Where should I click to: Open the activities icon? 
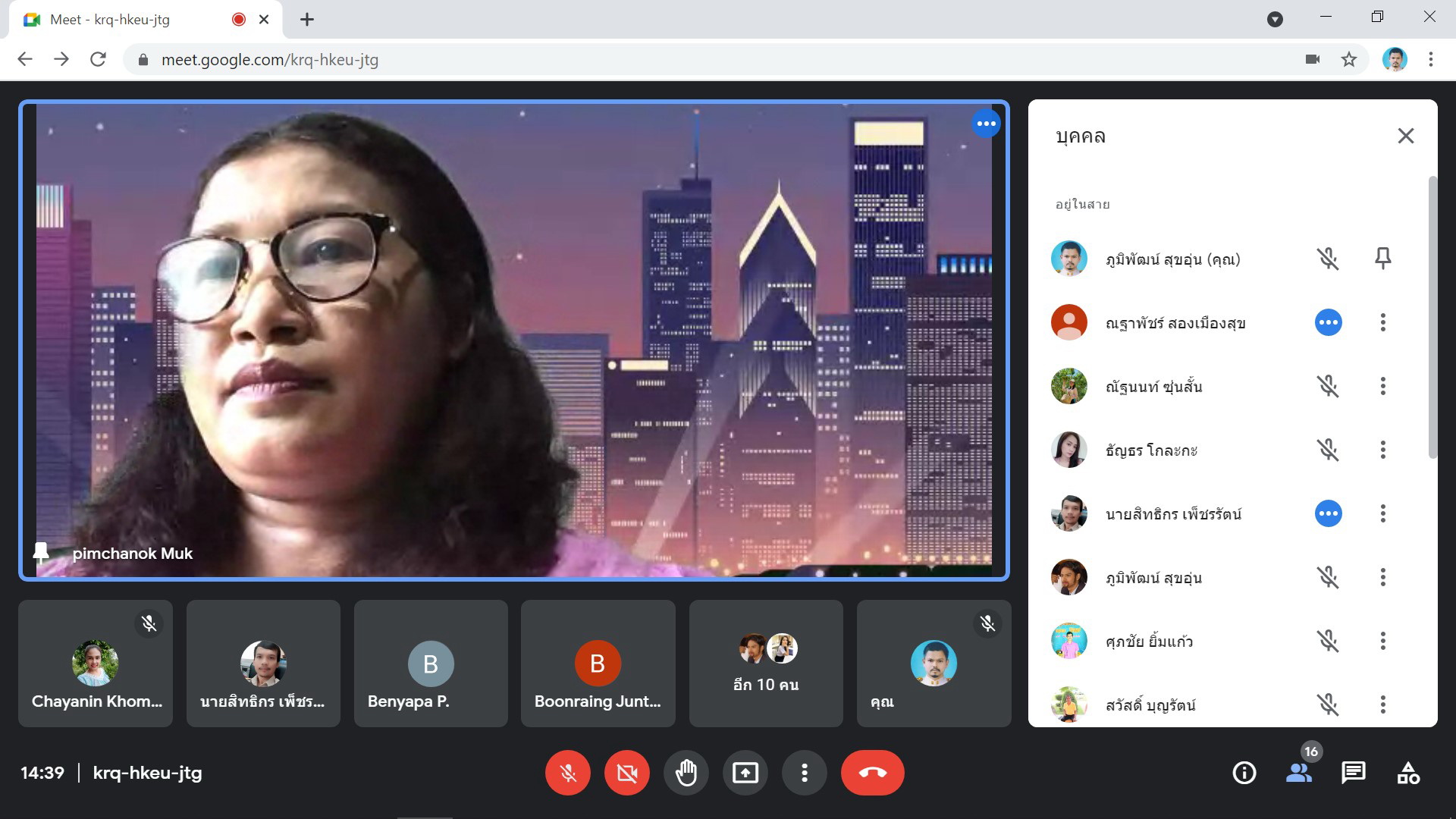coord(1407,773)
